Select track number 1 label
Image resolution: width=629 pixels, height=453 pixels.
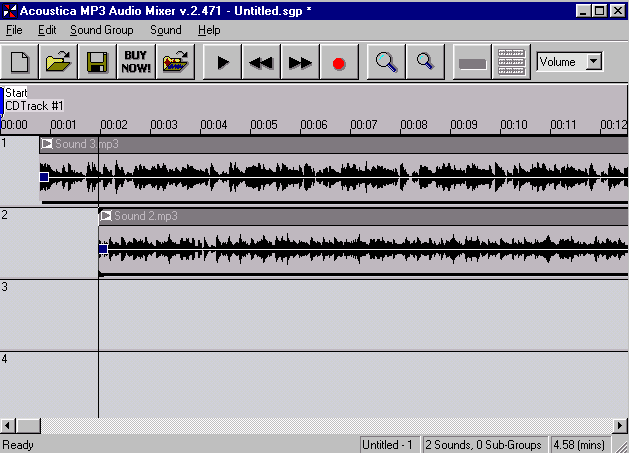coord(4,143)
